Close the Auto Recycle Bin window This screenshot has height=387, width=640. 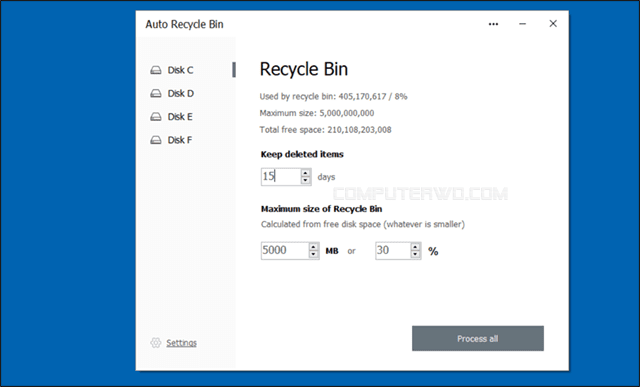coord(553,24)
